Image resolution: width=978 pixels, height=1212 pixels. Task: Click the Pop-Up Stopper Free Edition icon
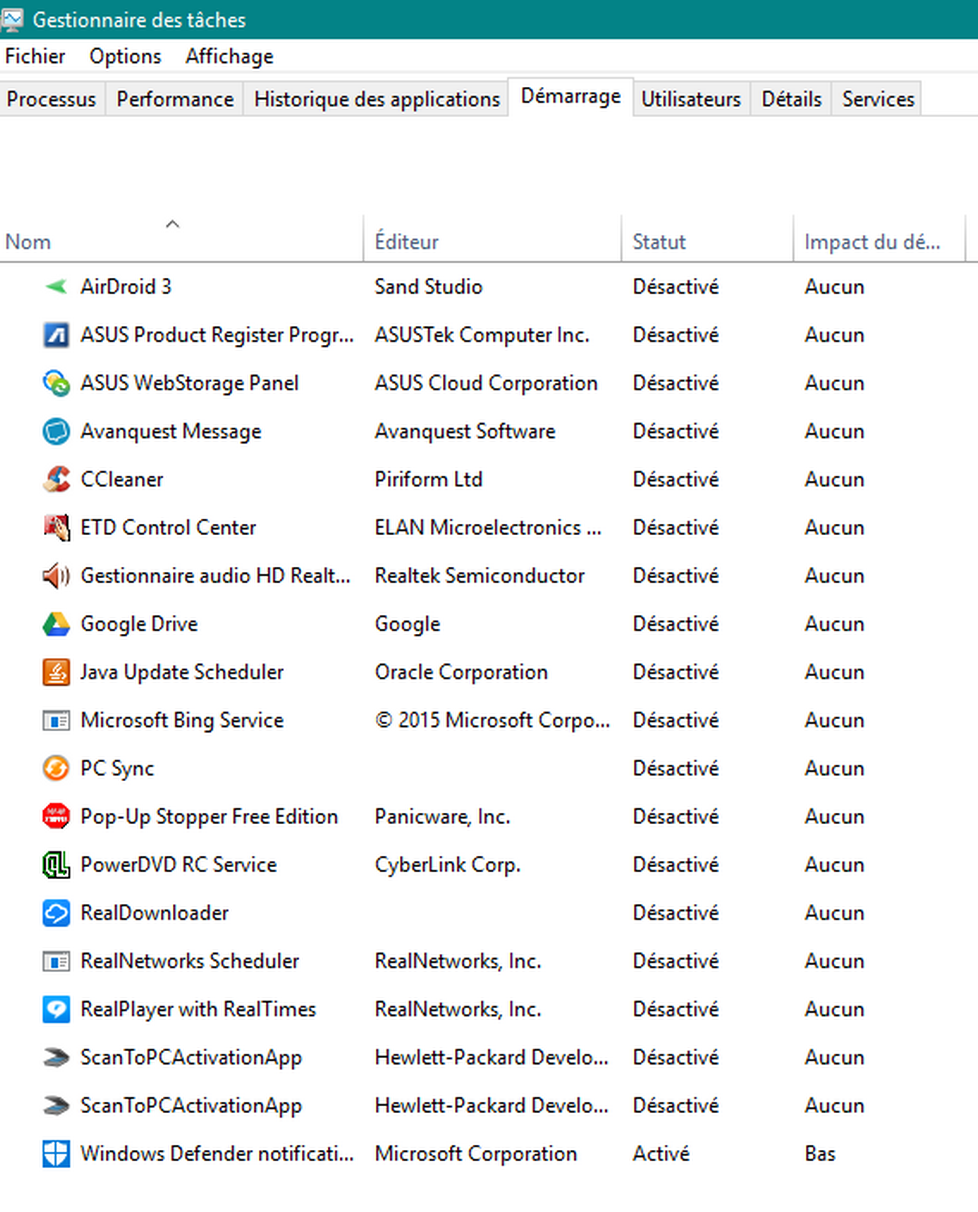56,816
